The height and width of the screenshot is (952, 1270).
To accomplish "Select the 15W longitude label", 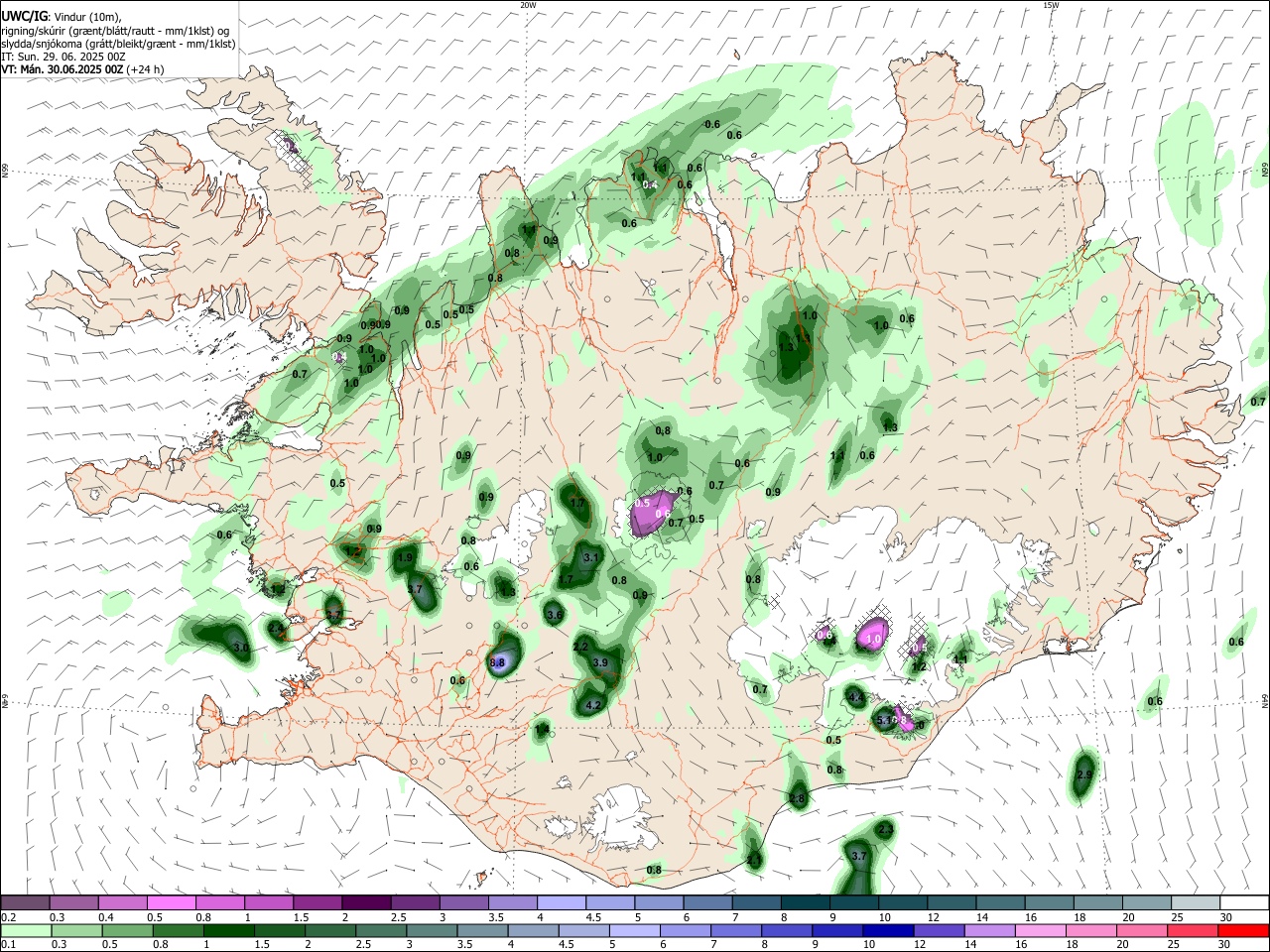I will point(1051,5).
